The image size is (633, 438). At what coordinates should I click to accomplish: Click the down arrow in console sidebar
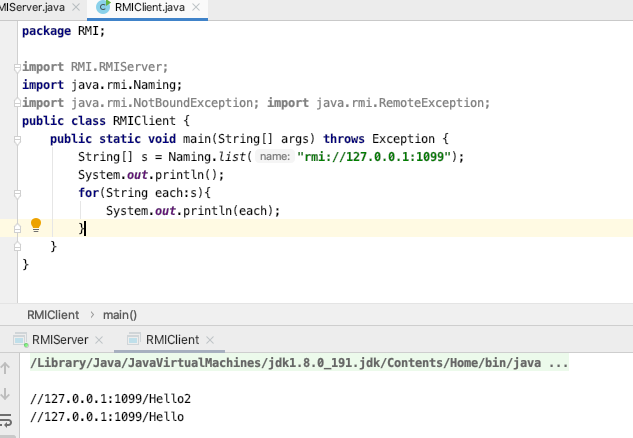coord(5,394)
